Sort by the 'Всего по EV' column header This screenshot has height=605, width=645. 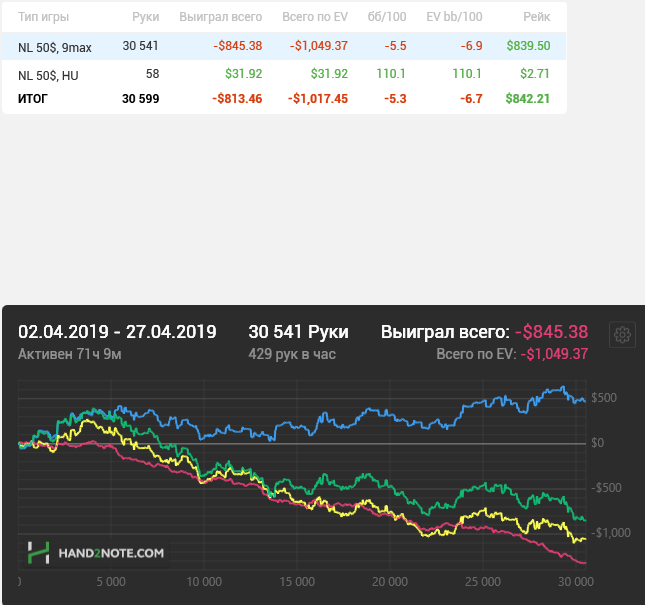(315, 17)
